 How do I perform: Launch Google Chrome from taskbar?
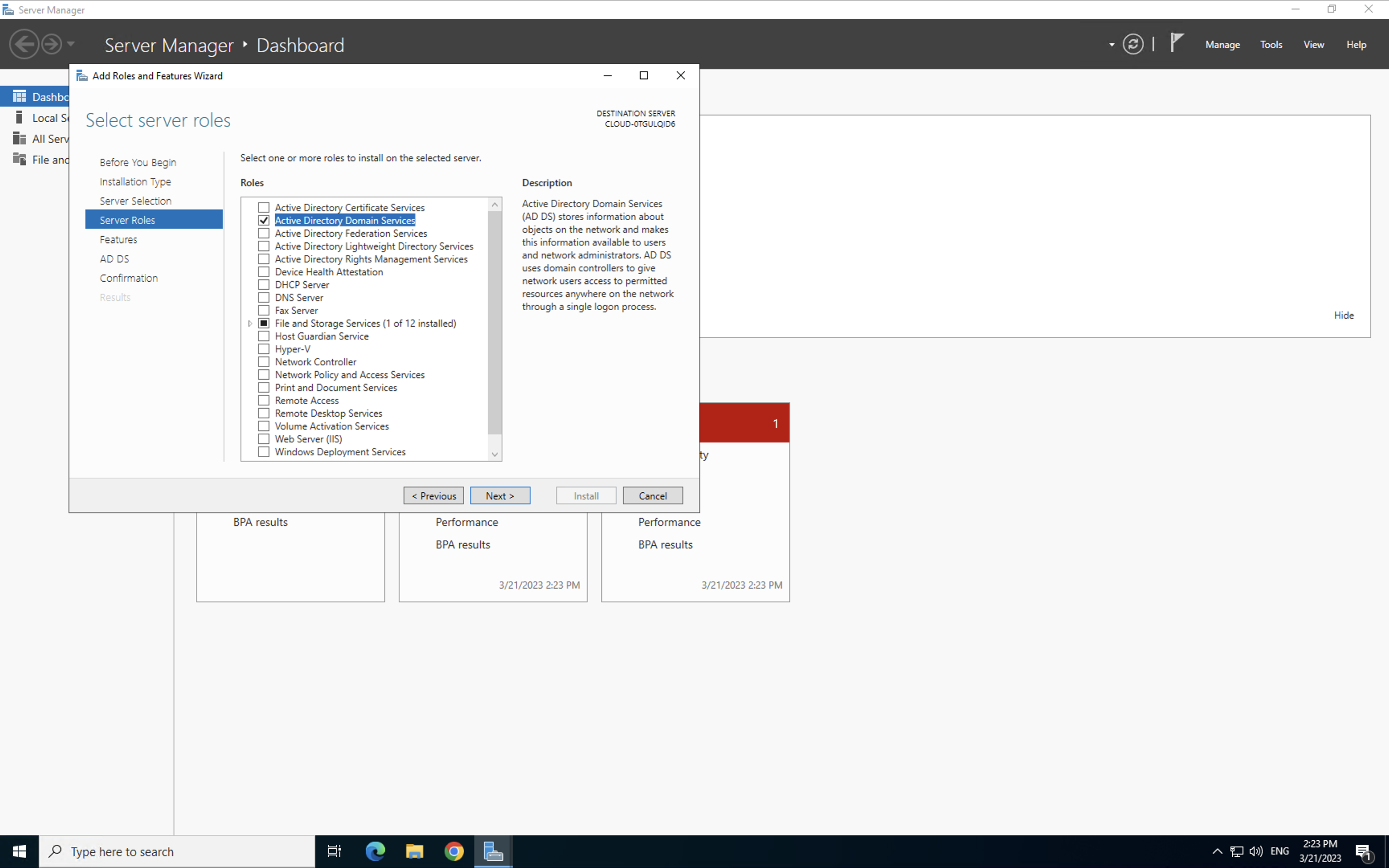(454, 852)
